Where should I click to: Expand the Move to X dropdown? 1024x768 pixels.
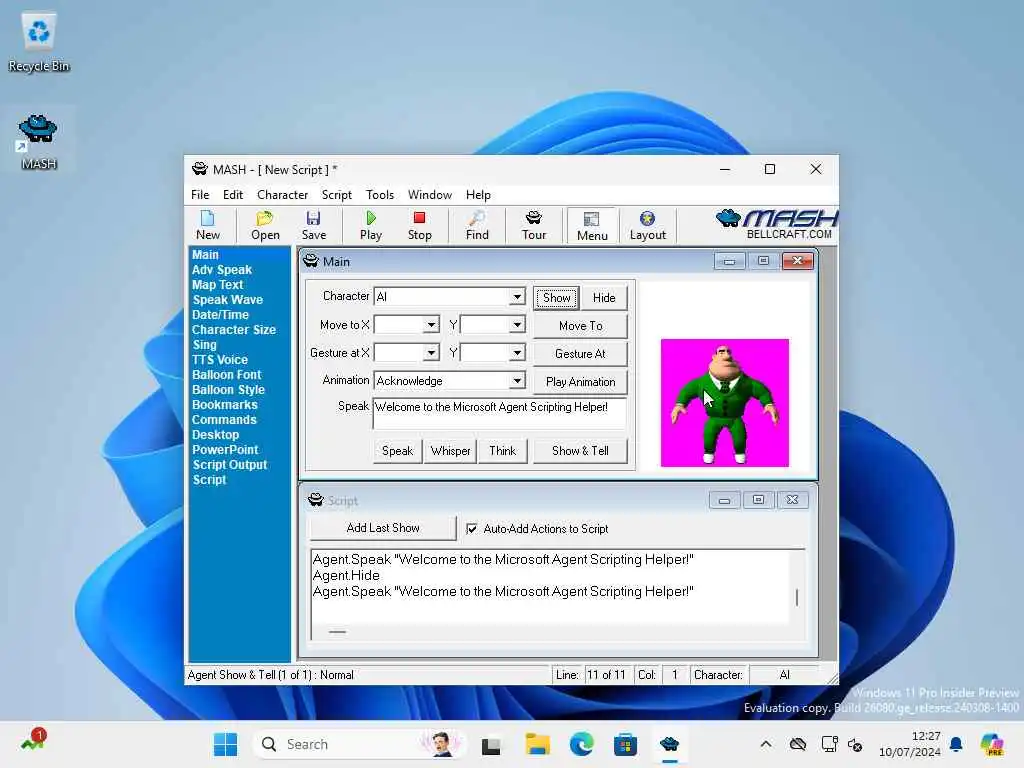point(431,325)
